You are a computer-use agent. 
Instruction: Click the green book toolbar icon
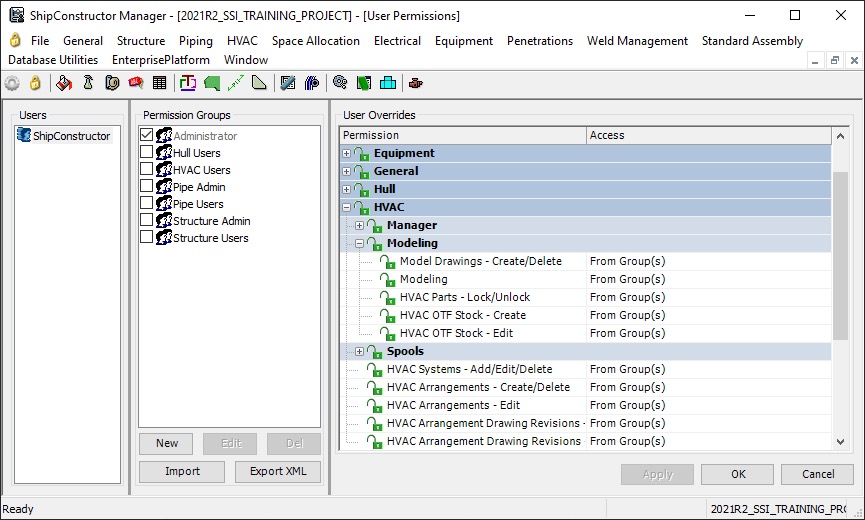point(364,83)
